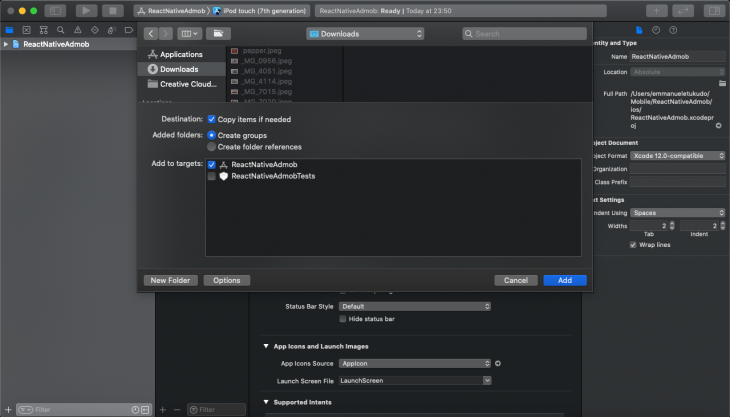The height and width of the screenshot is (417, 730).
Task: Click the New Folder button
Action: pyautogui.click(x=170, y=280)
